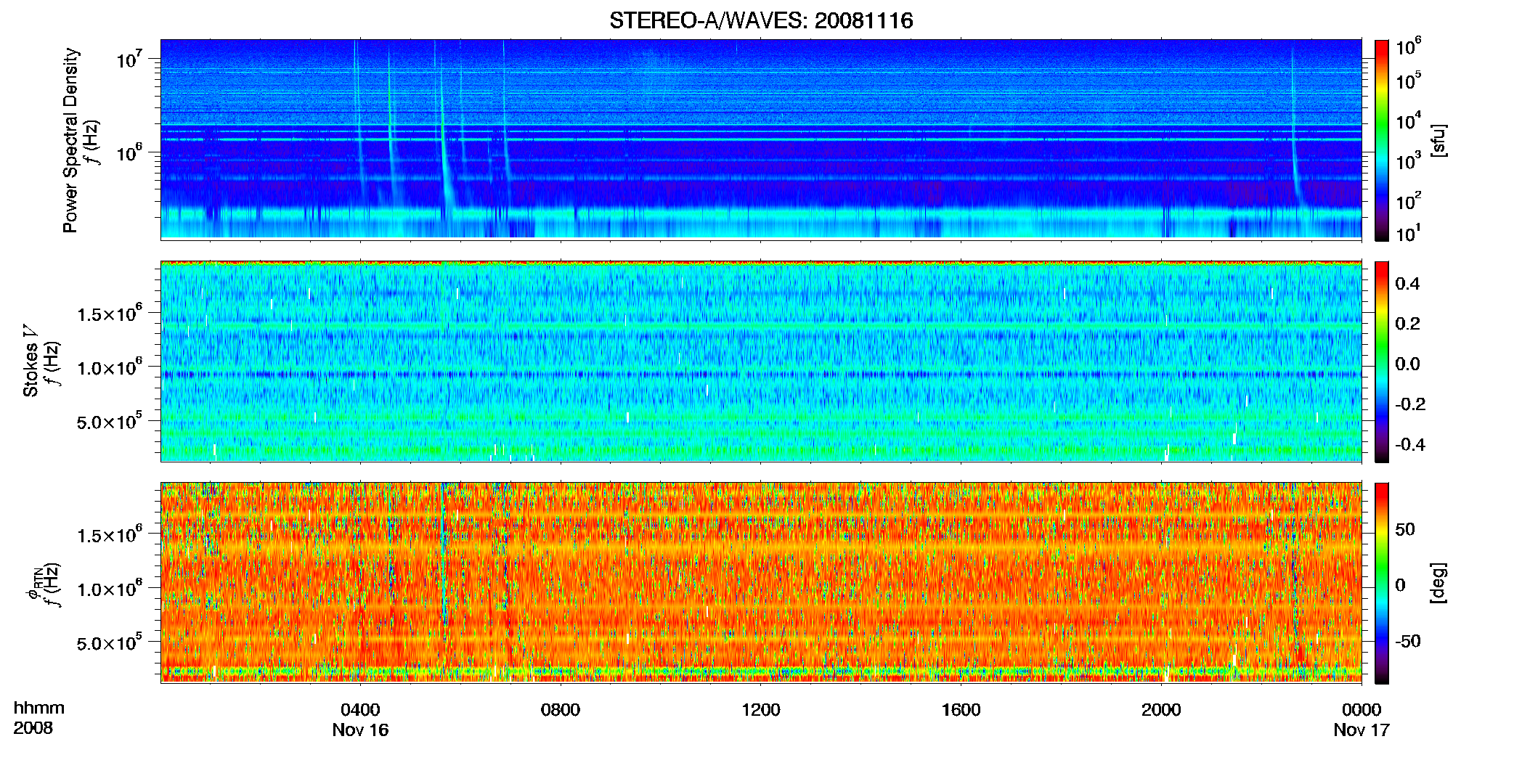Click the 1200 time tick label
Viewport: 1522px width, 784px height.
click(761, 710)
